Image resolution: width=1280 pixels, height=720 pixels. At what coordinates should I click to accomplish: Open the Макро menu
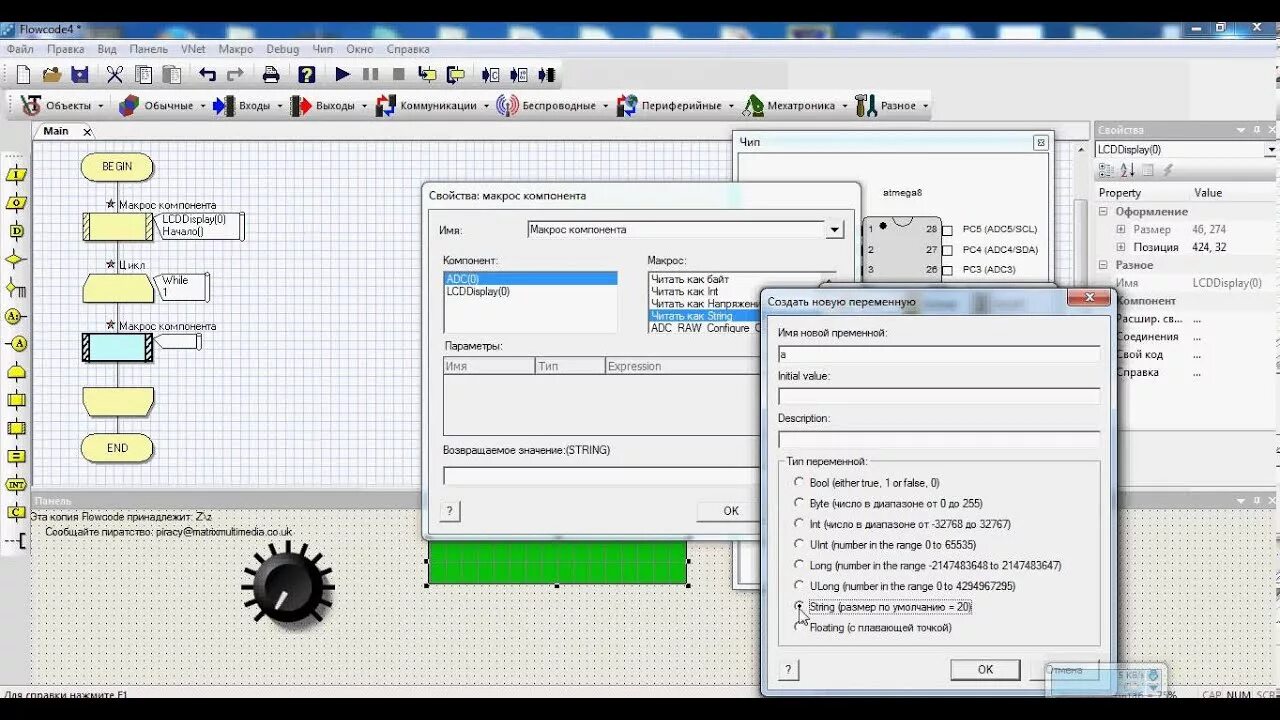click(236, 49)
